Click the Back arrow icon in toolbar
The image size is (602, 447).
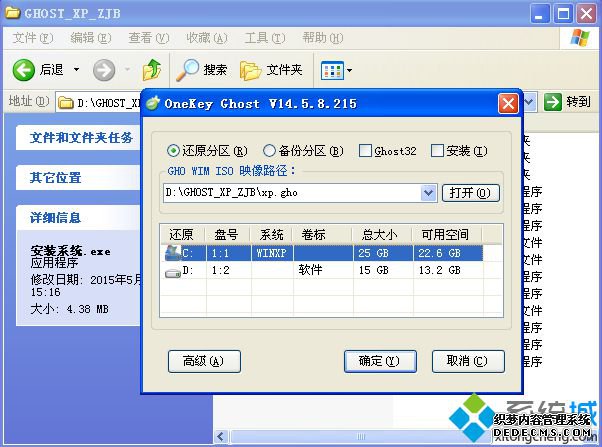(24, 70)
